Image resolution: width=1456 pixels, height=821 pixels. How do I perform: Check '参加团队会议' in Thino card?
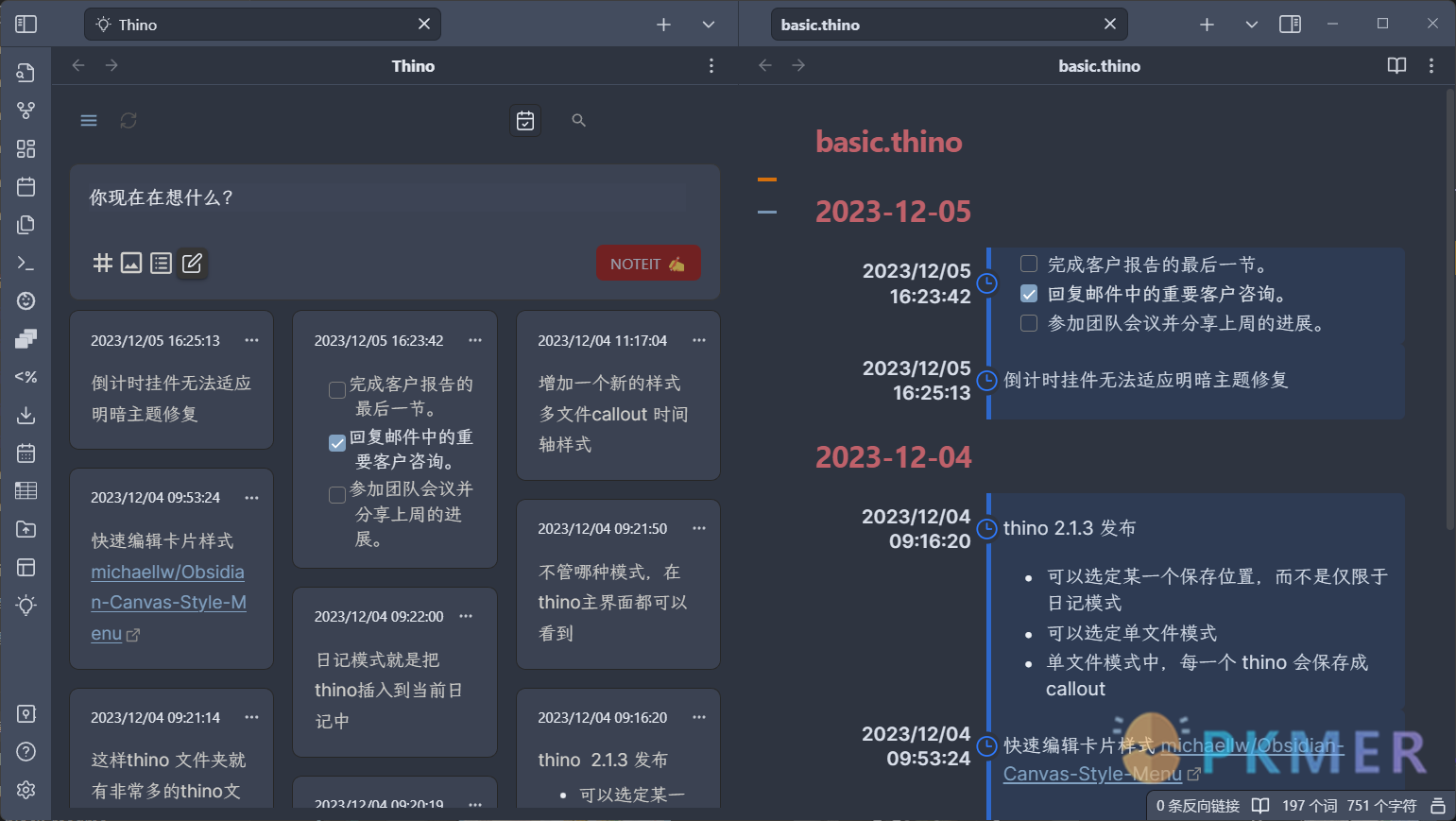pyautogui.click(x=336, y=495)
